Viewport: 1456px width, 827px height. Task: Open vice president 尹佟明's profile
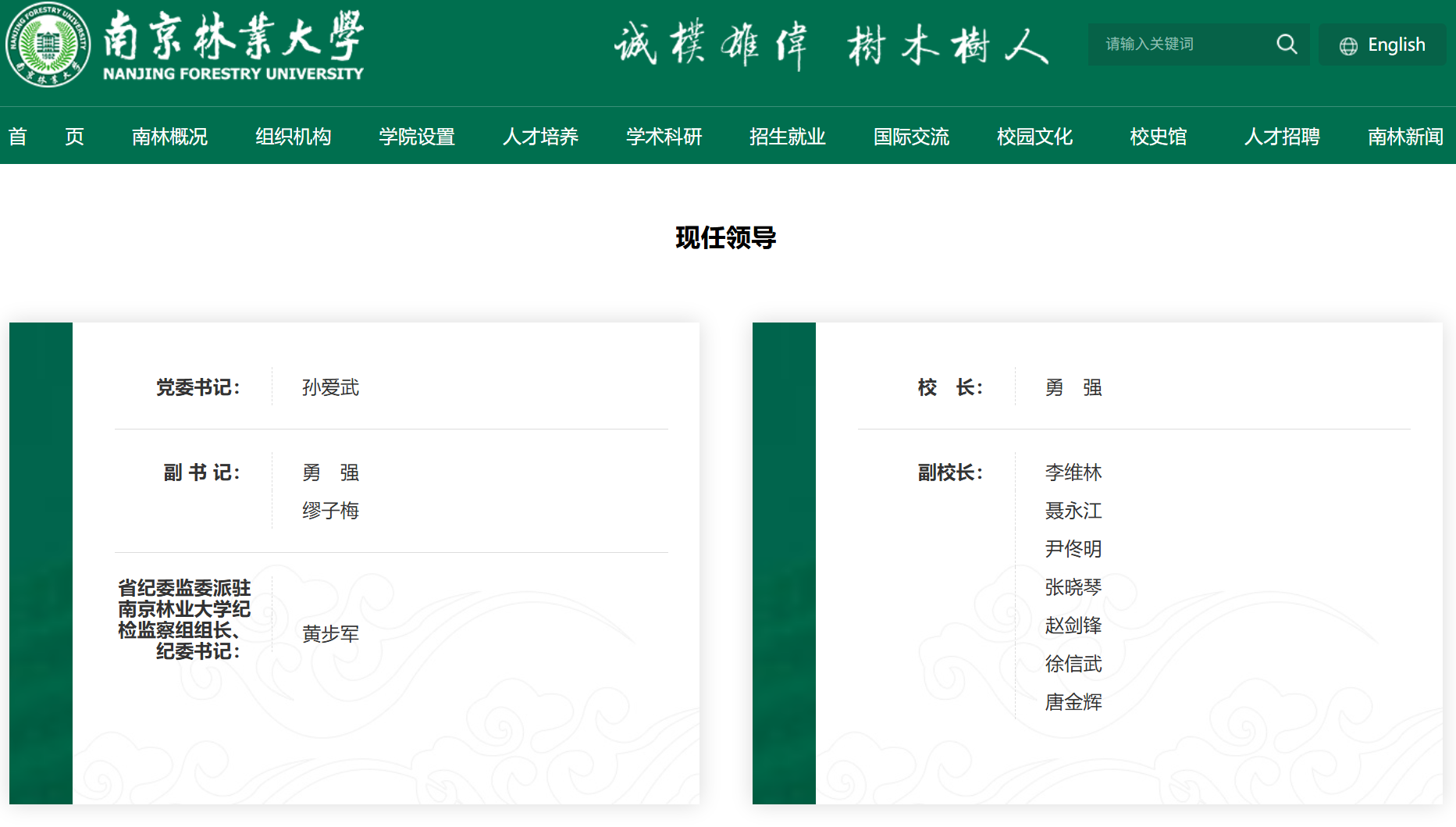pos(1074,549)
